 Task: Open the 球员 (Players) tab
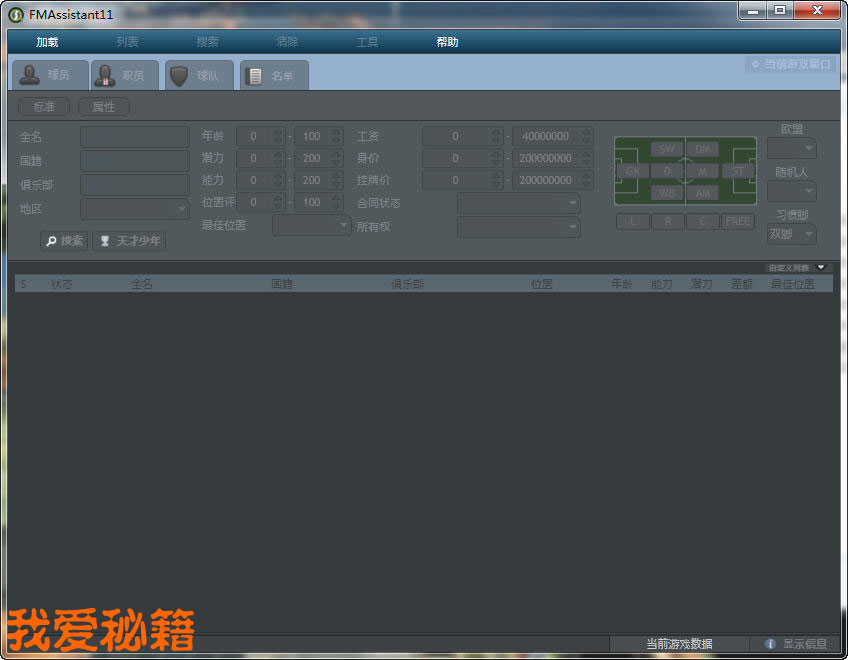tap(48, 76)
